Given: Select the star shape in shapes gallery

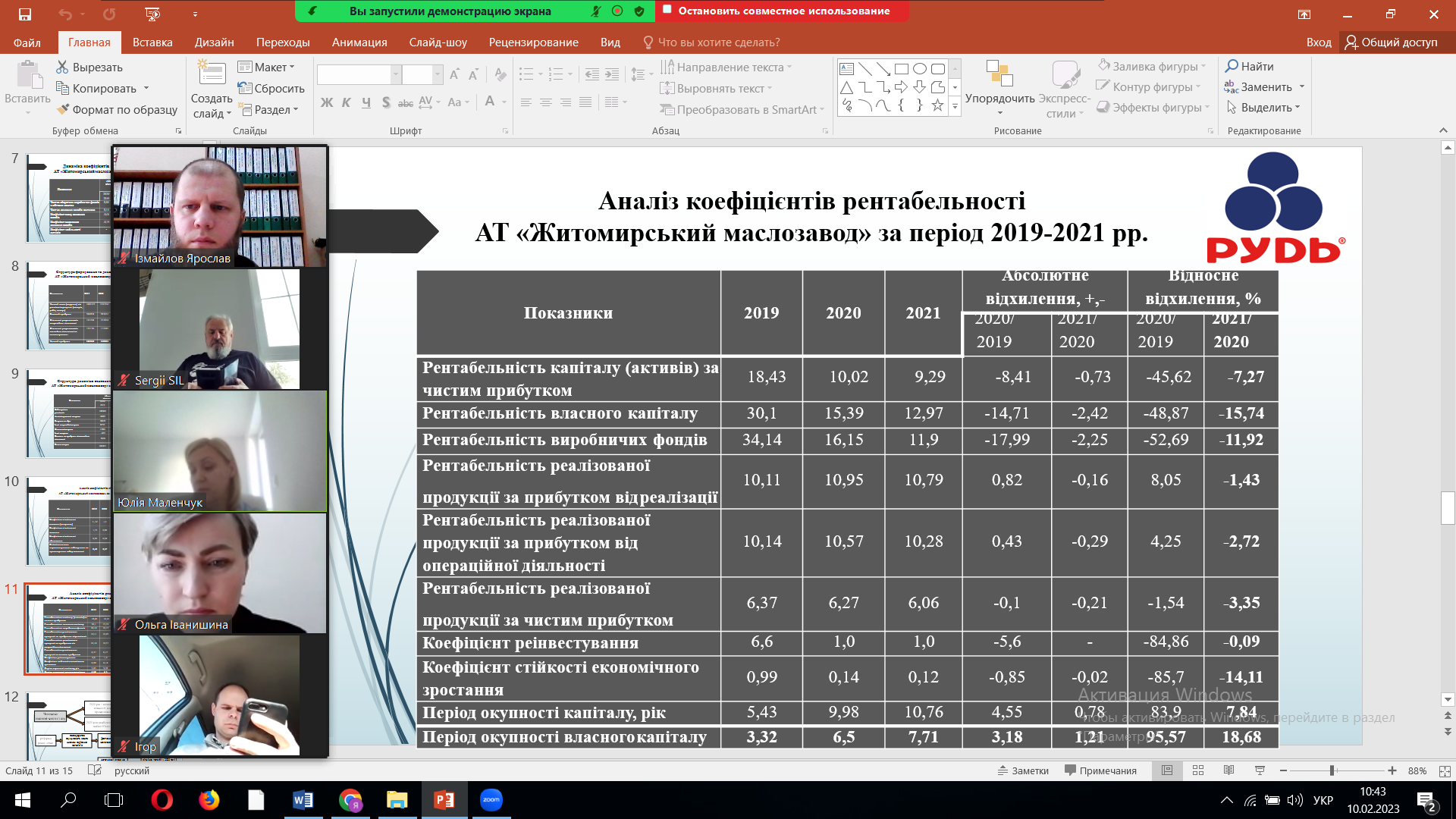Looking at the screenshot, I should [937, 105].
